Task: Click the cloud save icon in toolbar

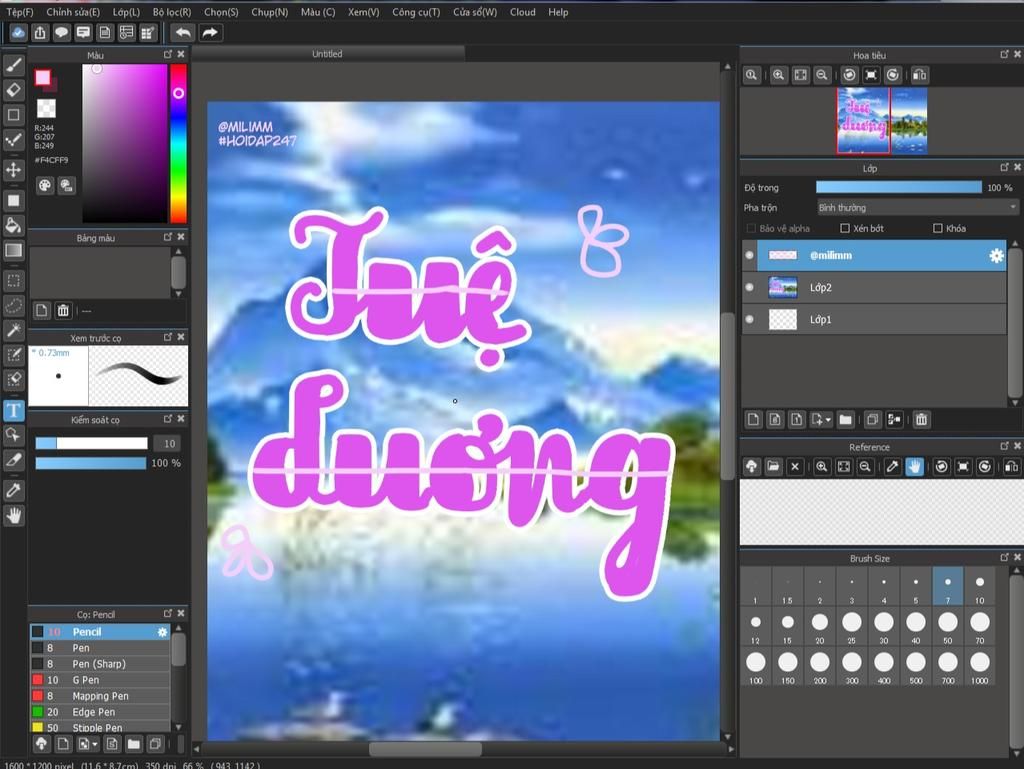Action: point(18,33)
